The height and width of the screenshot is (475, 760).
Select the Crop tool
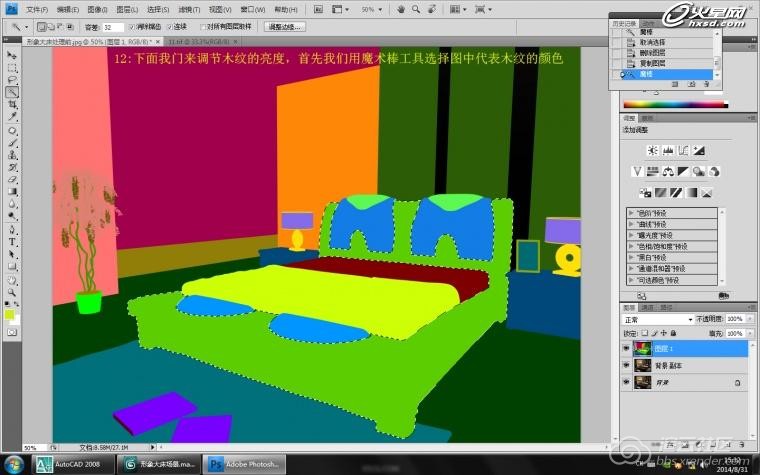click(12, 104)
